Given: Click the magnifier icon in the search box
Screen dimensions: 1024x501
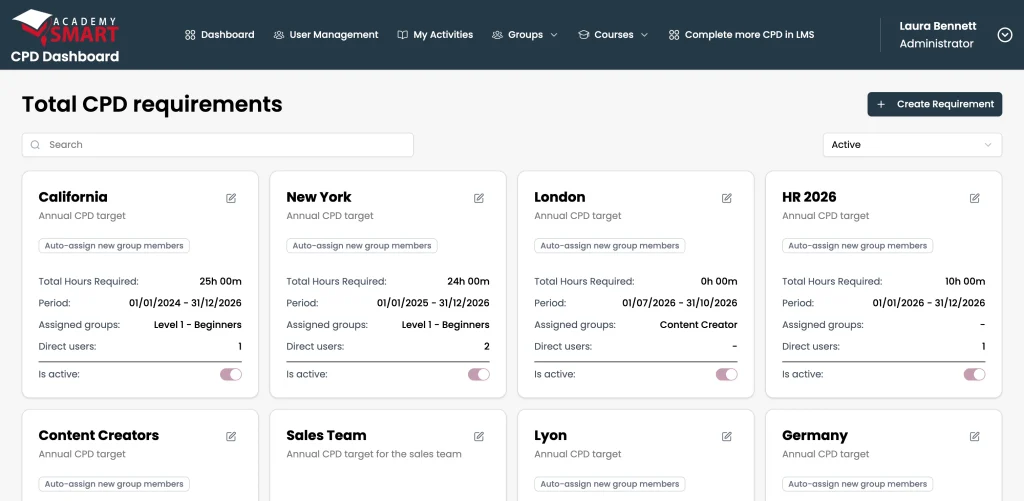Looking at the screenshot, I should (35, 145).
